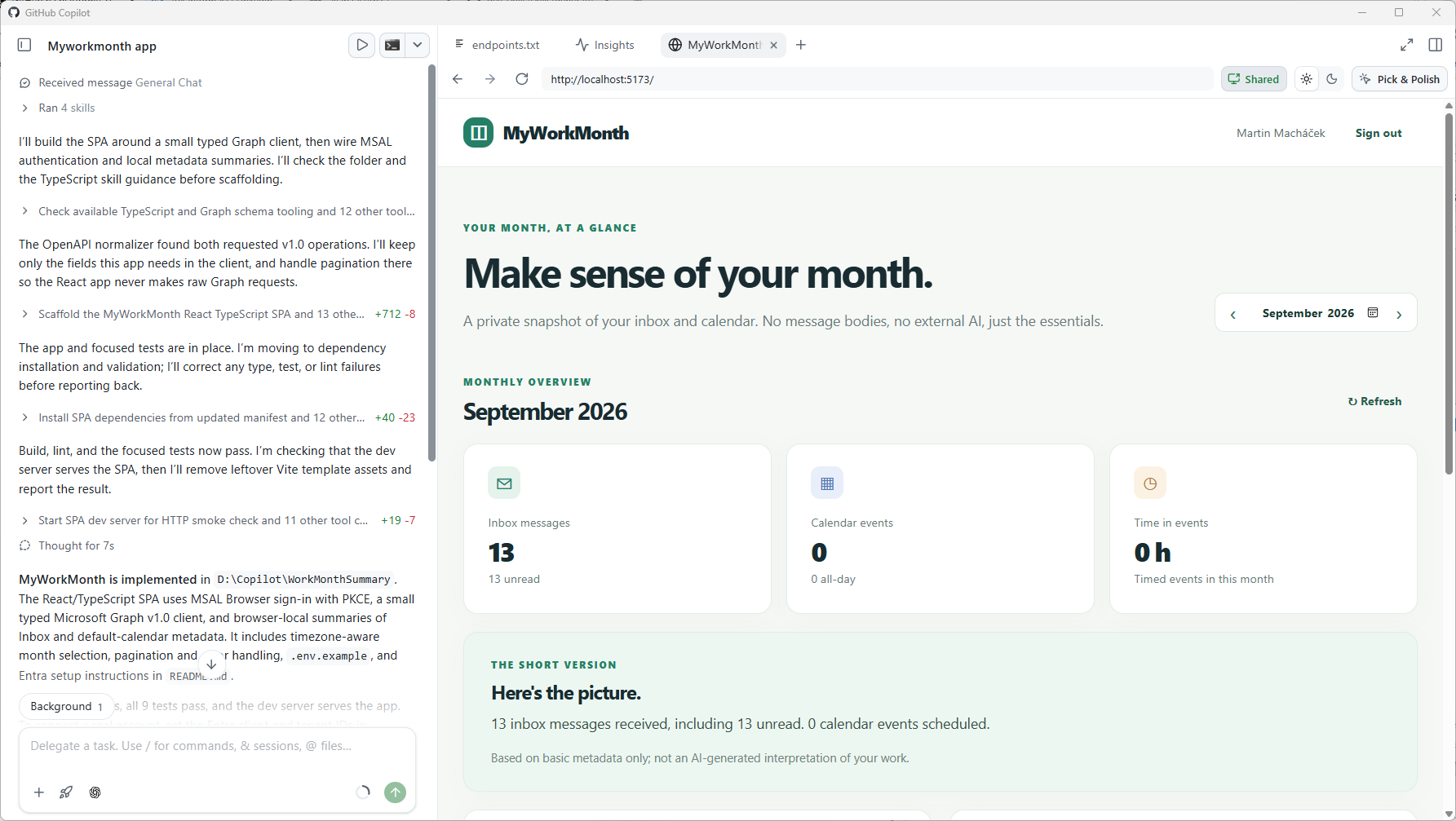Viewport: 1456px width, 821px height.
Task: Click the +19 -7 diff stats
Action: tap(398, 520)
